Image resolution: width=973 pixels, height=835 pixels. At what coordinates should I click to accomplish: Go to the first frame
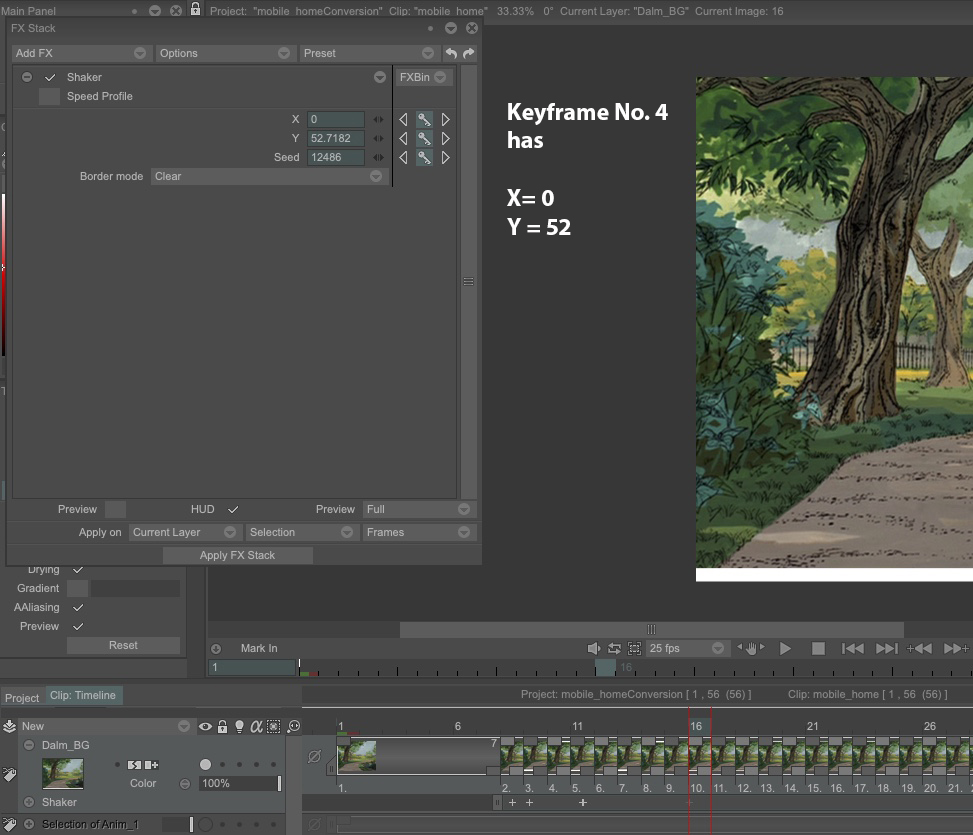point(853,648)
